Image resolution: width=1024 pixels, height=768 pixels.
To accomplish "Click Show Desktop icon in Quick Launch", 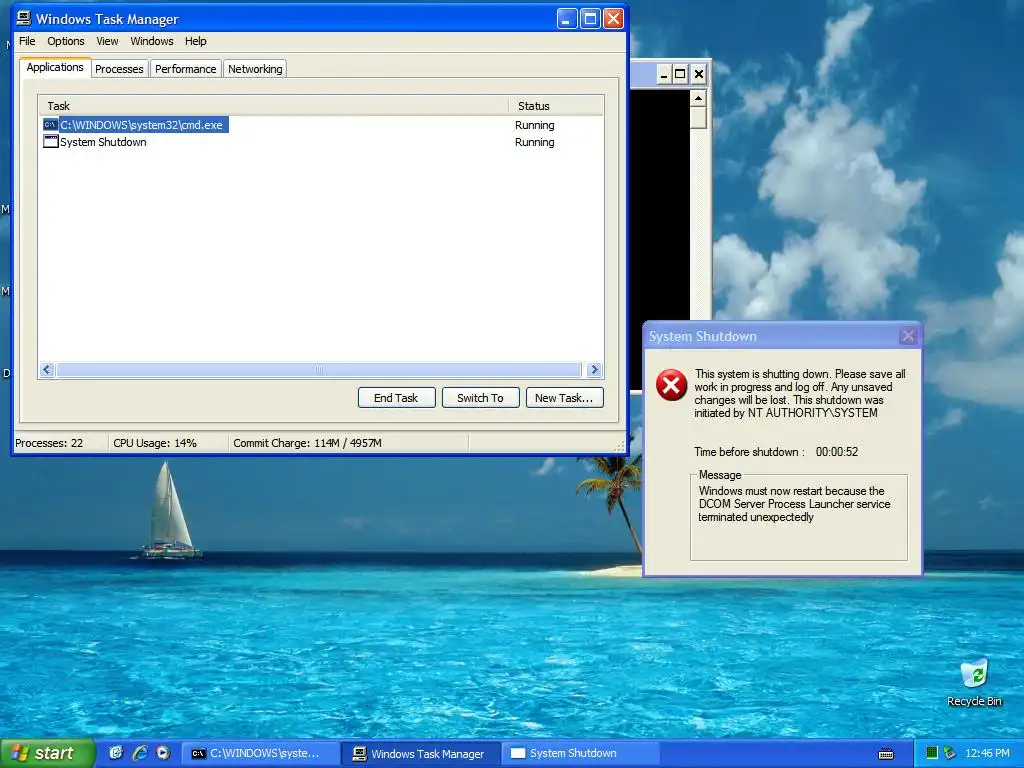I will coord(116,753).
